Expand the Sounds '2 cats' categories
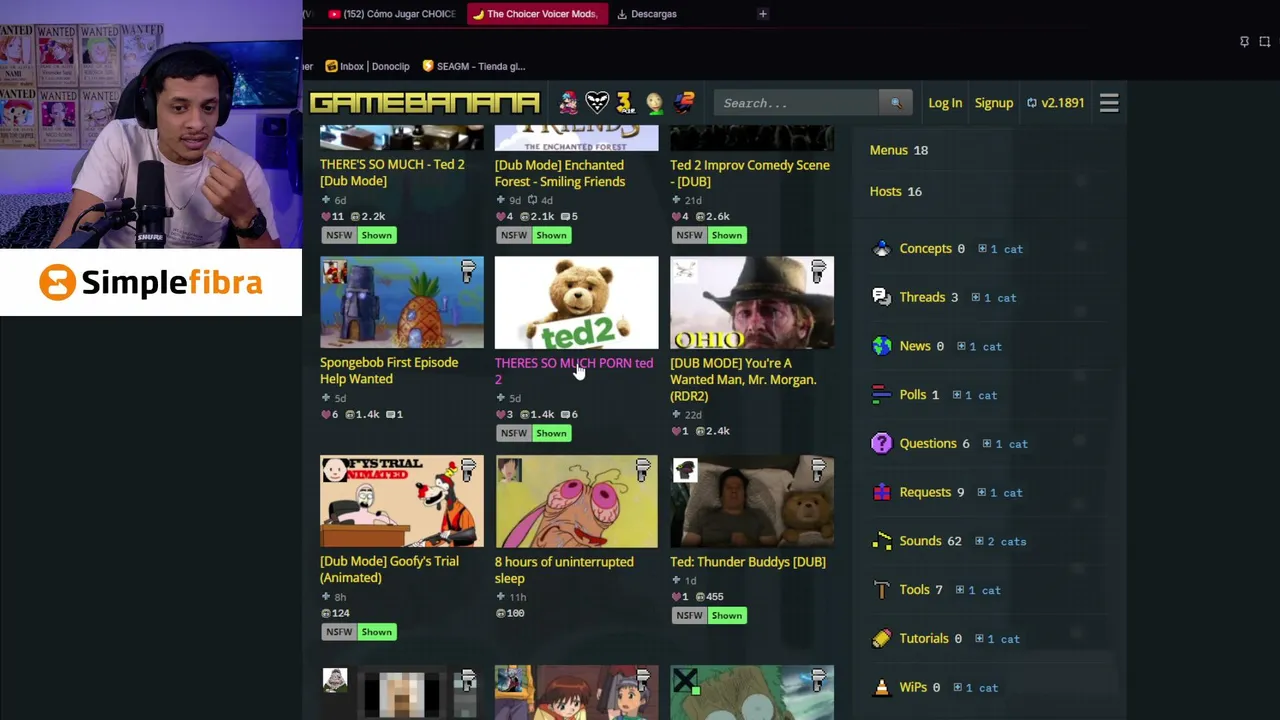The image size is (1280, 720). [x=1000, y=542]
